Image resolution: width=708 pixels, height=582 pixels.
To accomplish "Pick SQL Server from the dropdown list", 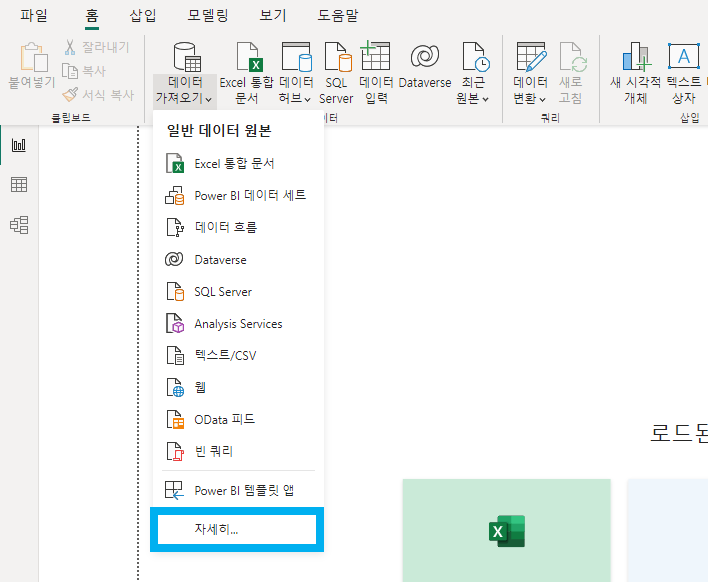I will (x=238, y=292).
